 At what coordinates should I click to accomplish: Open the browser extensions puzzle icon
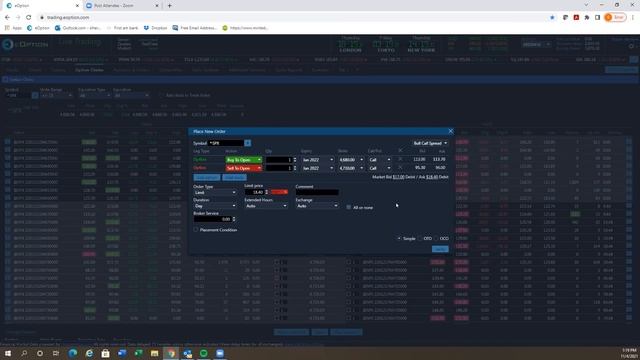pyautogui.click(x=587, y=18)
